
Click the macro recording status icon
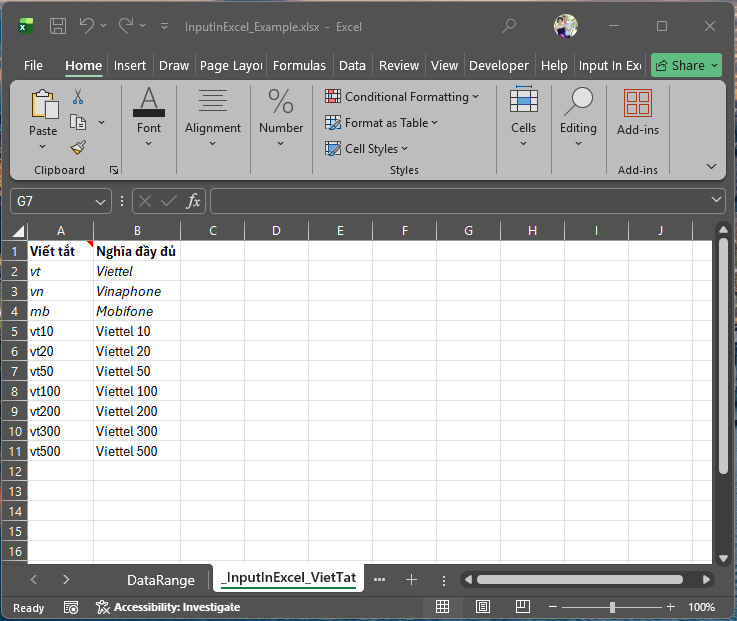coord(71,607)
